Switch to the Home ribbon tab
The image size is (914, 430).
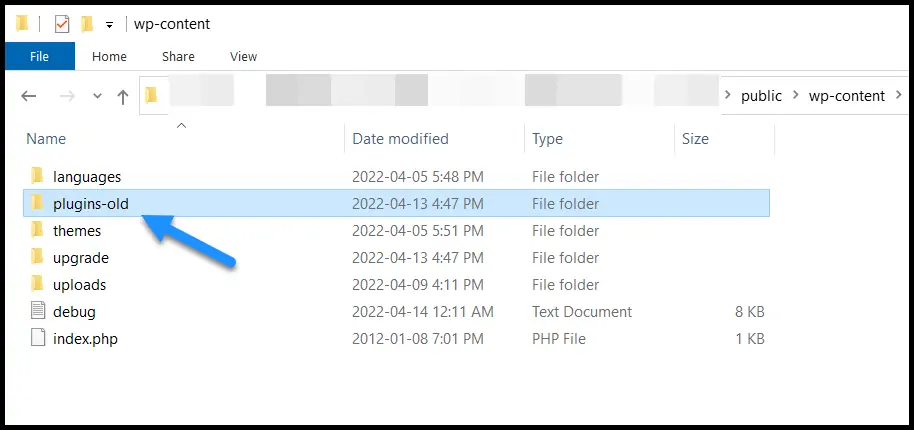click(109, 57)
